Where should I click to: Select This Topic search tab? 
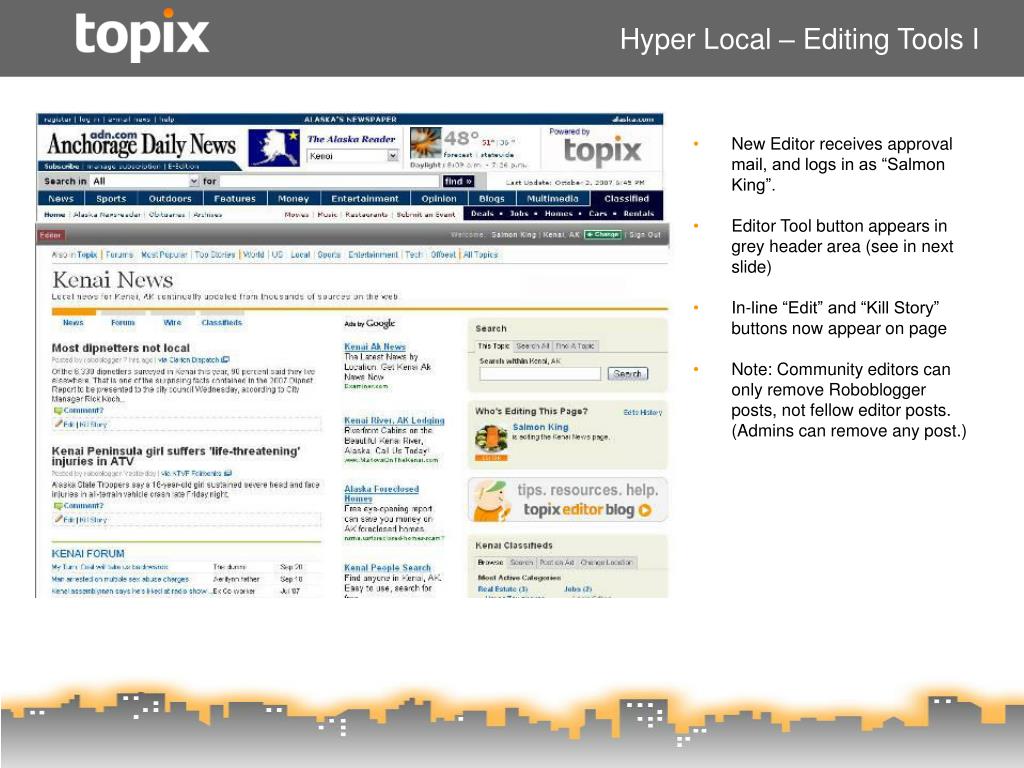pyautogui.click(x=494, y=346)
